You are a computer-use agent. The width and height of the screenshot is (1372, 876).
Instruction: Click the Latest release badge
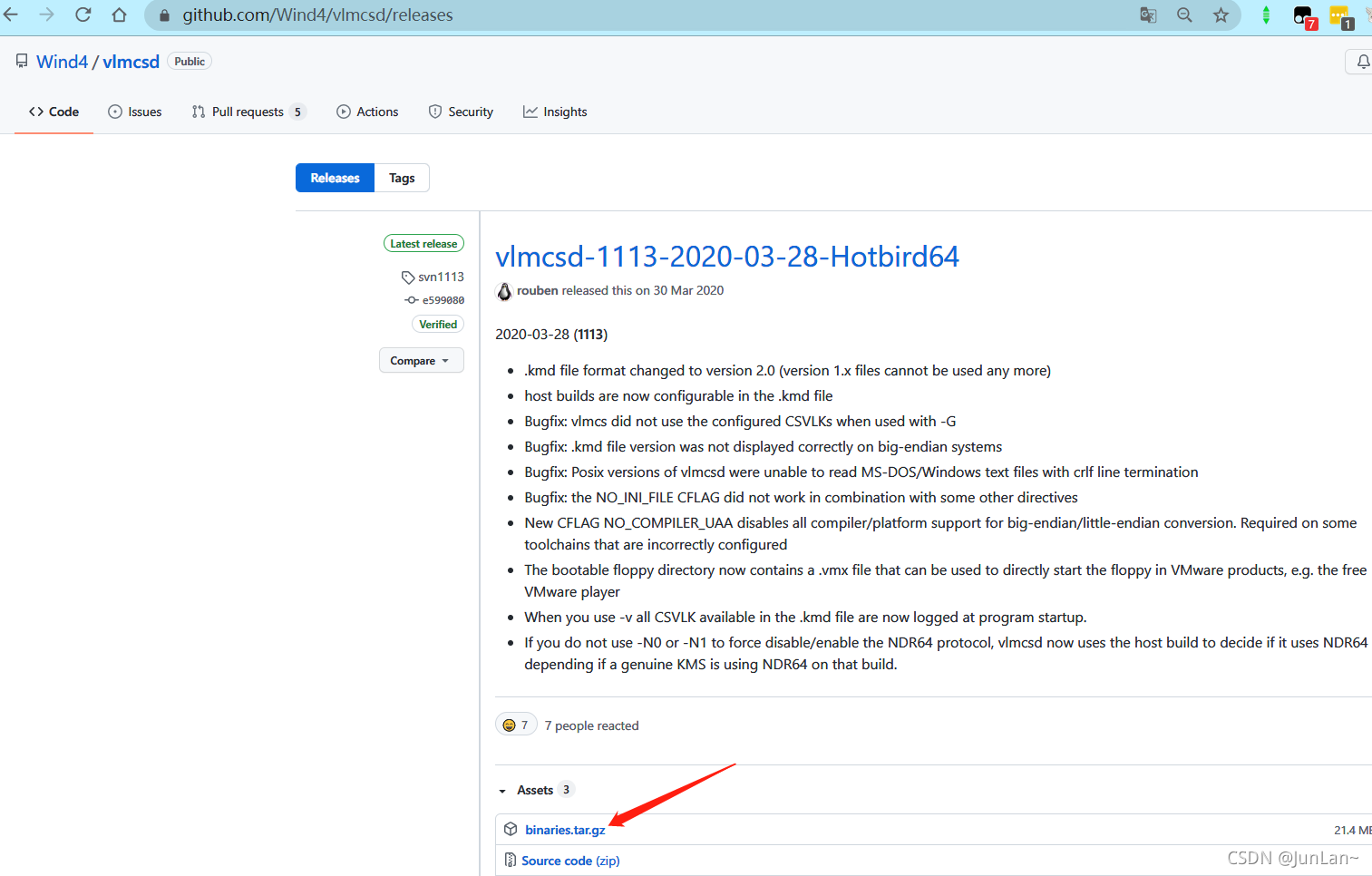[423, 243]
